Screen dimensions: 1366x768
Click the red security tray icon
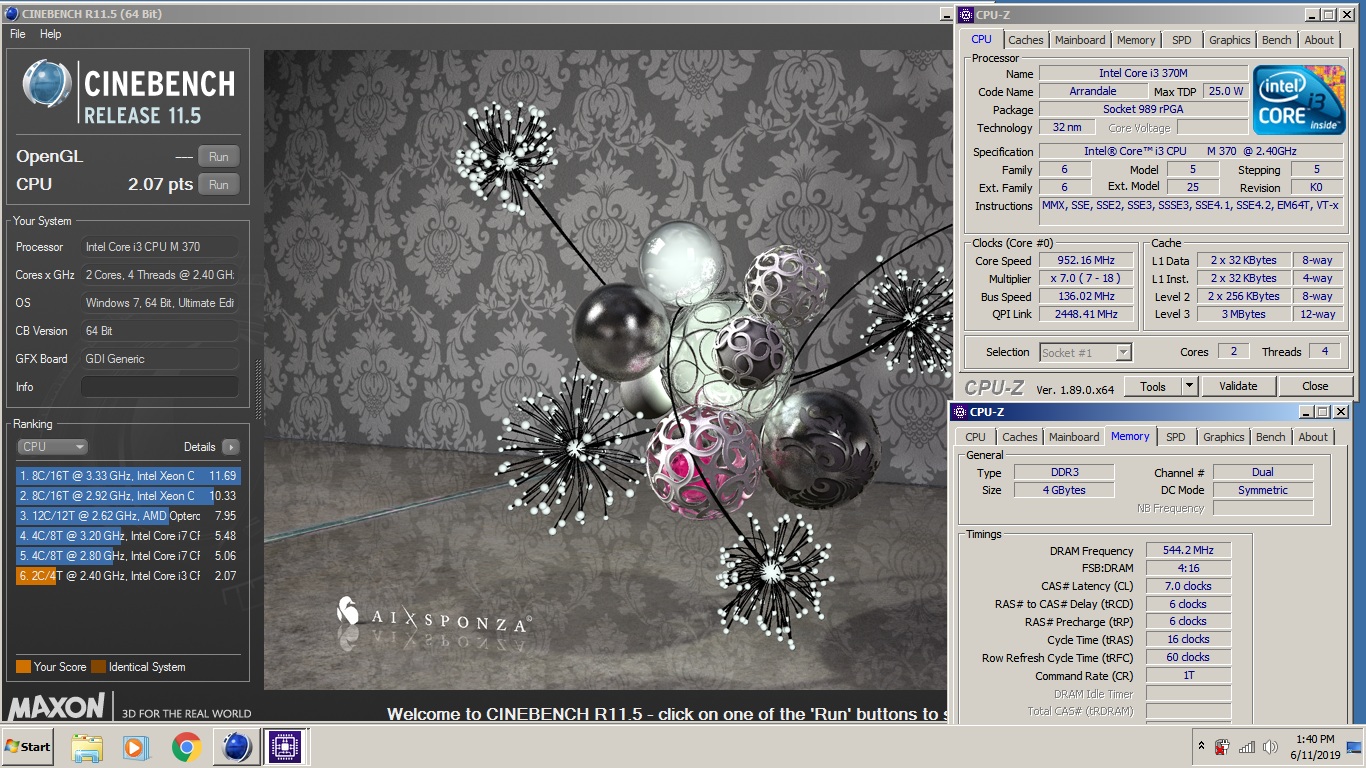[x=1222, y=747]
